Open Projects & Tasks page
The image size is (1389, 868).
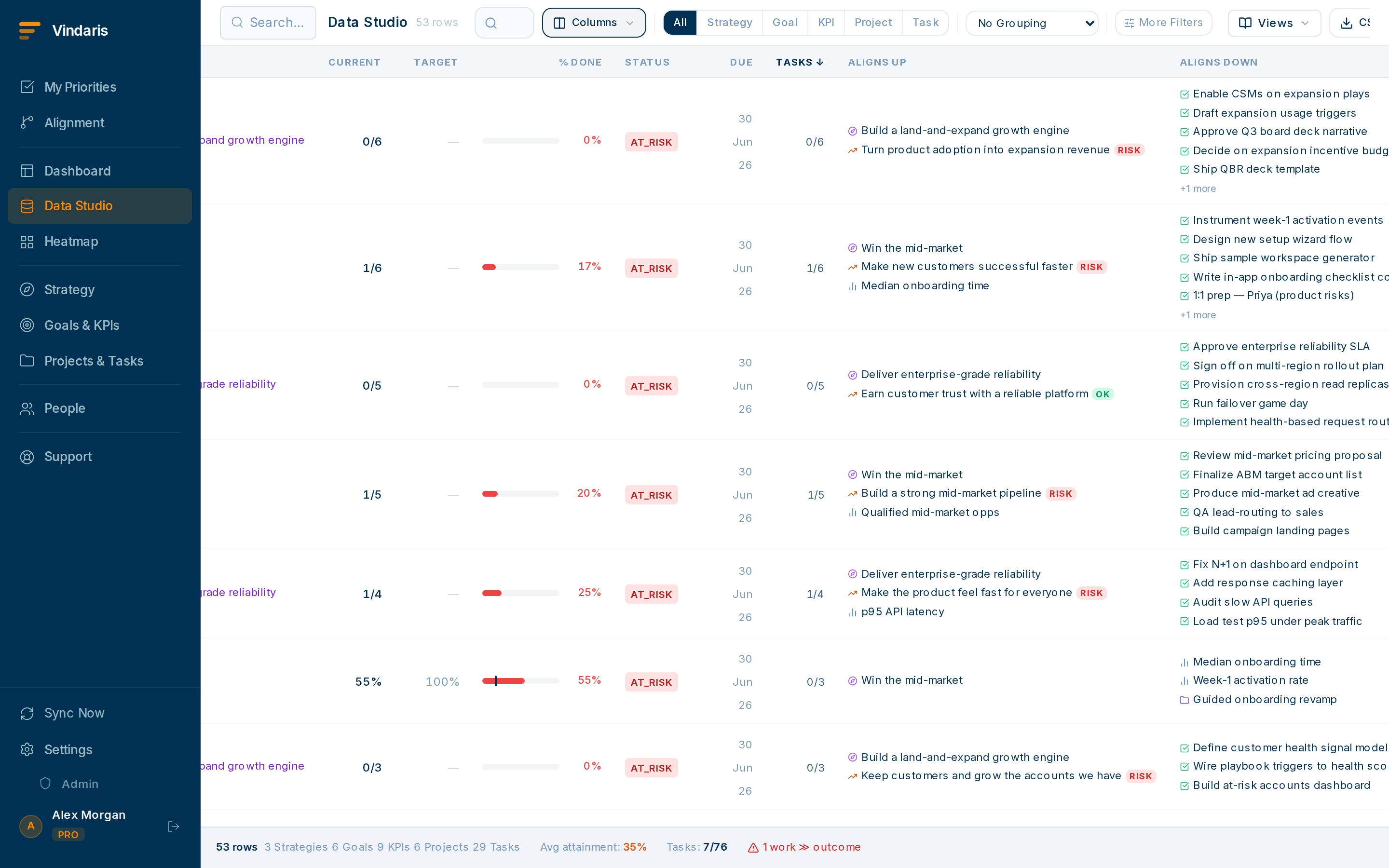[100, 361]
